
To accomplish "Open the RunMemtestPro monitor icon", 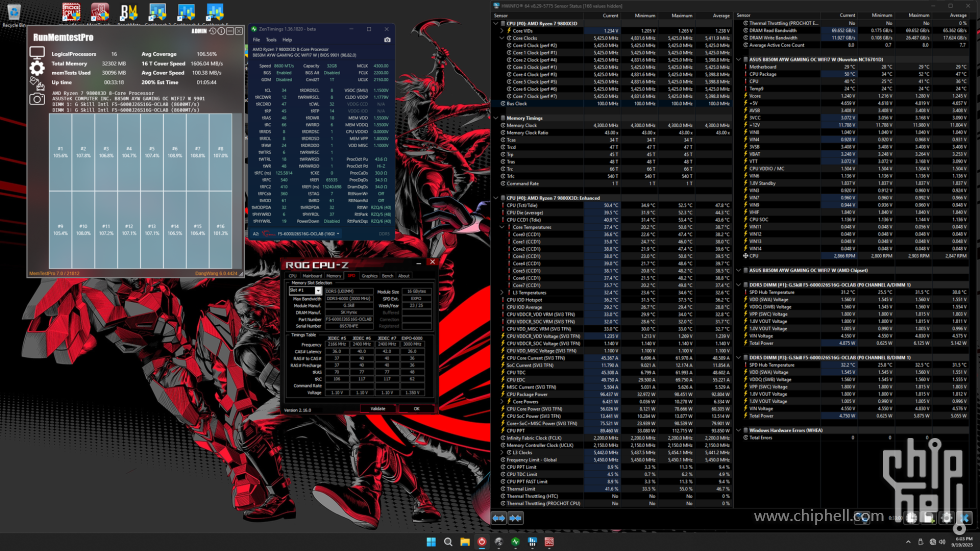I will click(37, 53).
